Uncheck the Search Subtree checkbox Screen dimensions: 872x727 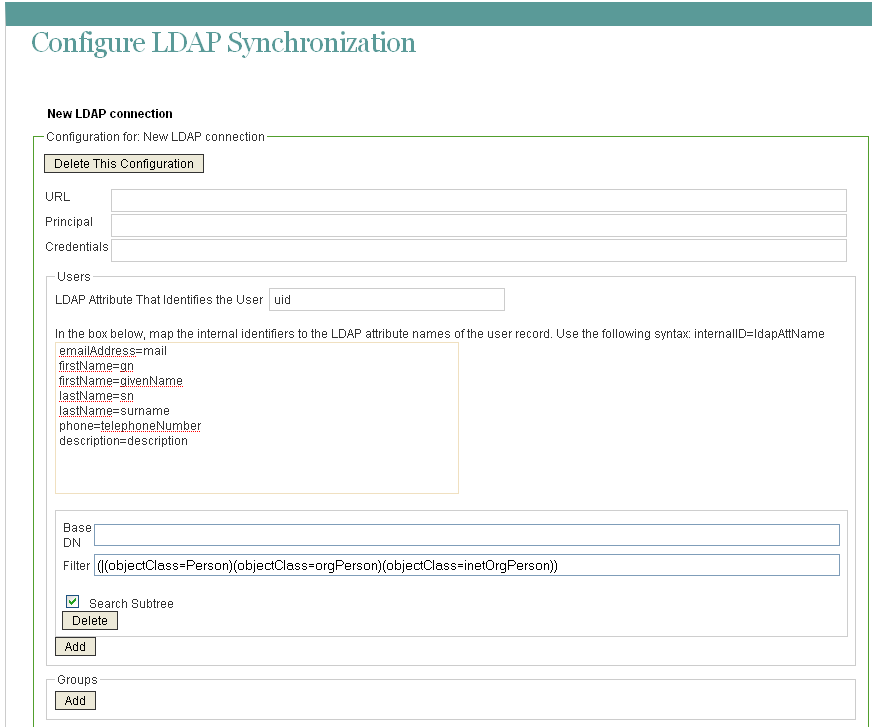(71, 600)
